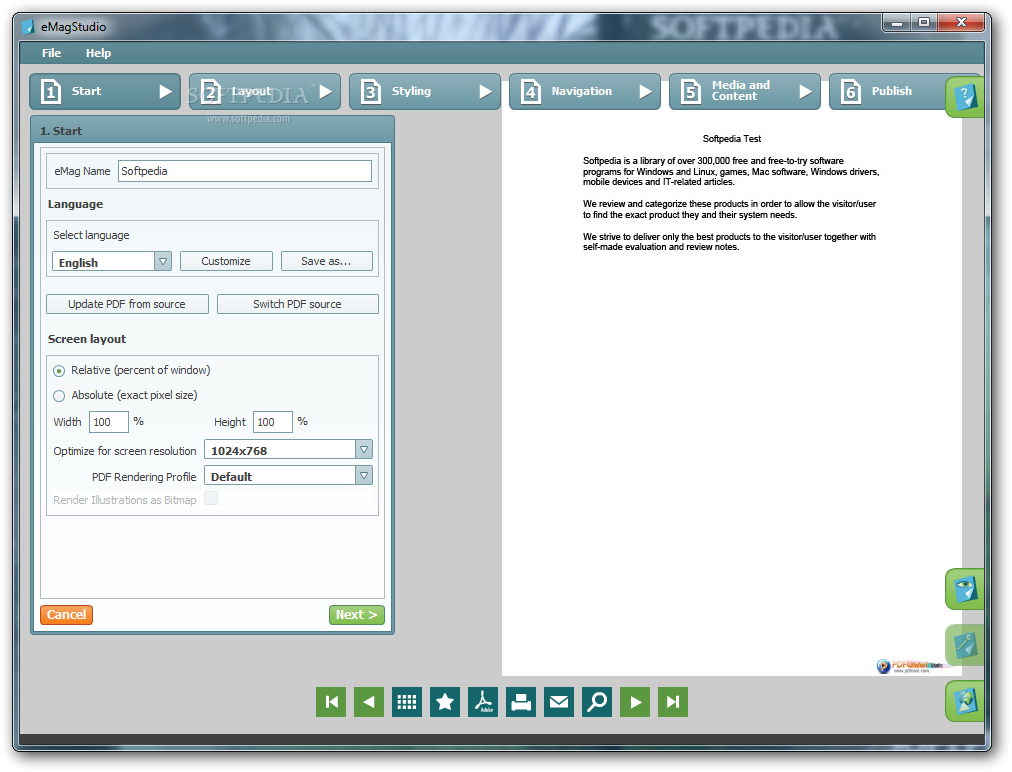Screen dimensions: 1012x772
Task: Switch to step 5 Media and Content tab
Action: [x=745, y=92]
